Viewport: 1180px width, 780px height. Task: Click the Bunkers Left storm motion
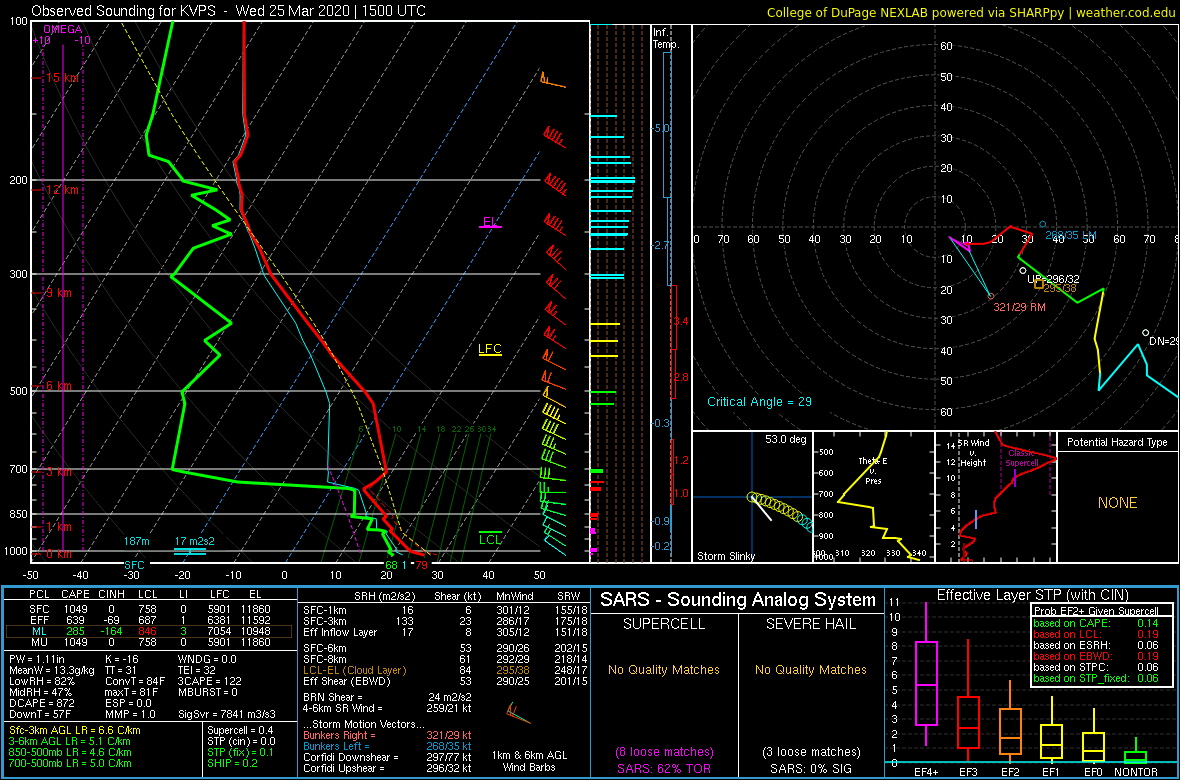pos(388,745)
